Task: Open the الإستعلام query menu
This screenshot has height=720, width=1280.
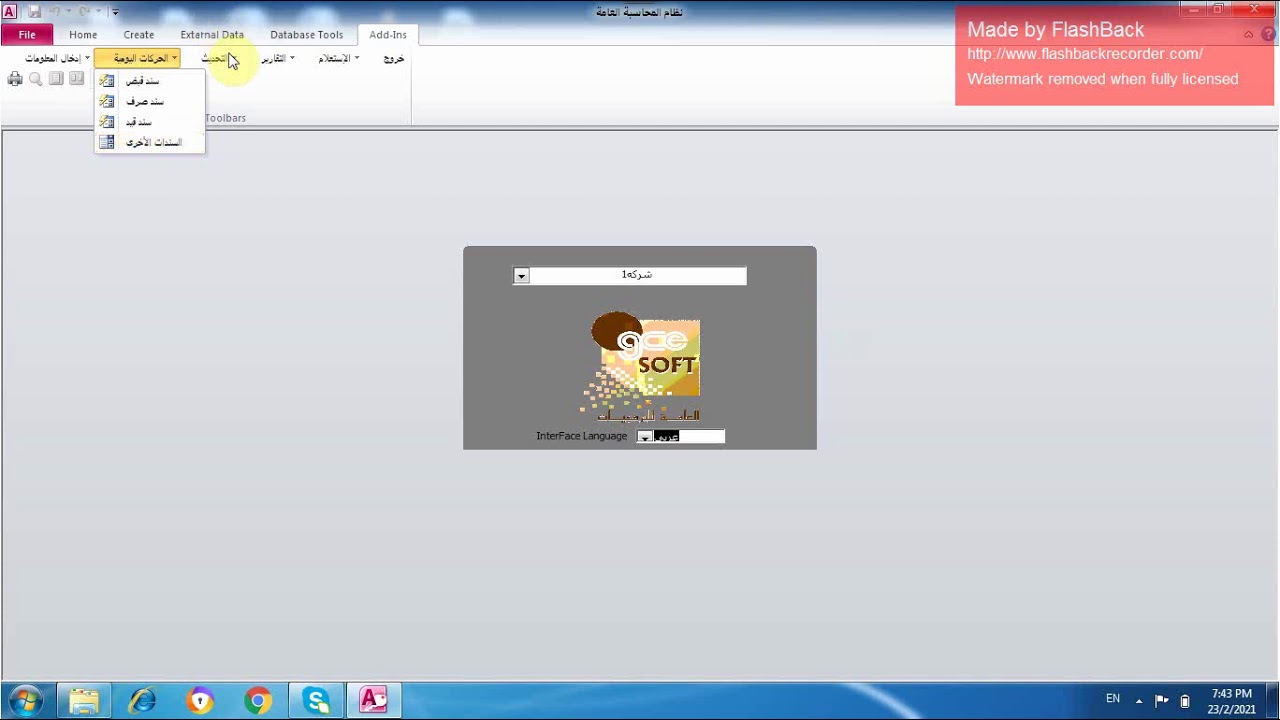Action: 338,59
